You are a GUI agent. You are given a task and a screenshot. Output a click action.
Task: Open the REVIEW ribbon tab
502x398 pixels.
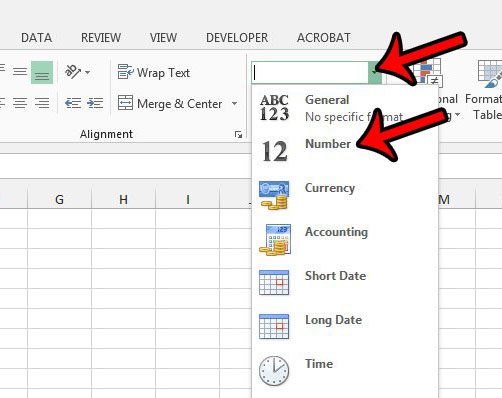[x=101, y=38]
